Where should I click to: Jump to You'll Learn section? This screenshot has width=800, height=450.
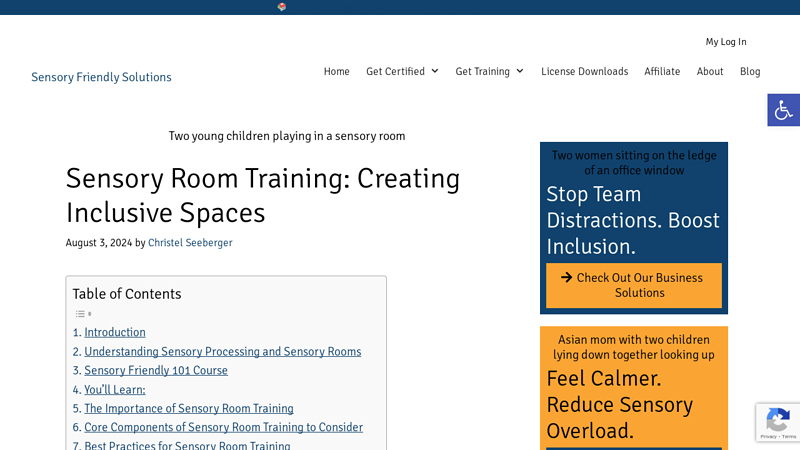(115, 390)
